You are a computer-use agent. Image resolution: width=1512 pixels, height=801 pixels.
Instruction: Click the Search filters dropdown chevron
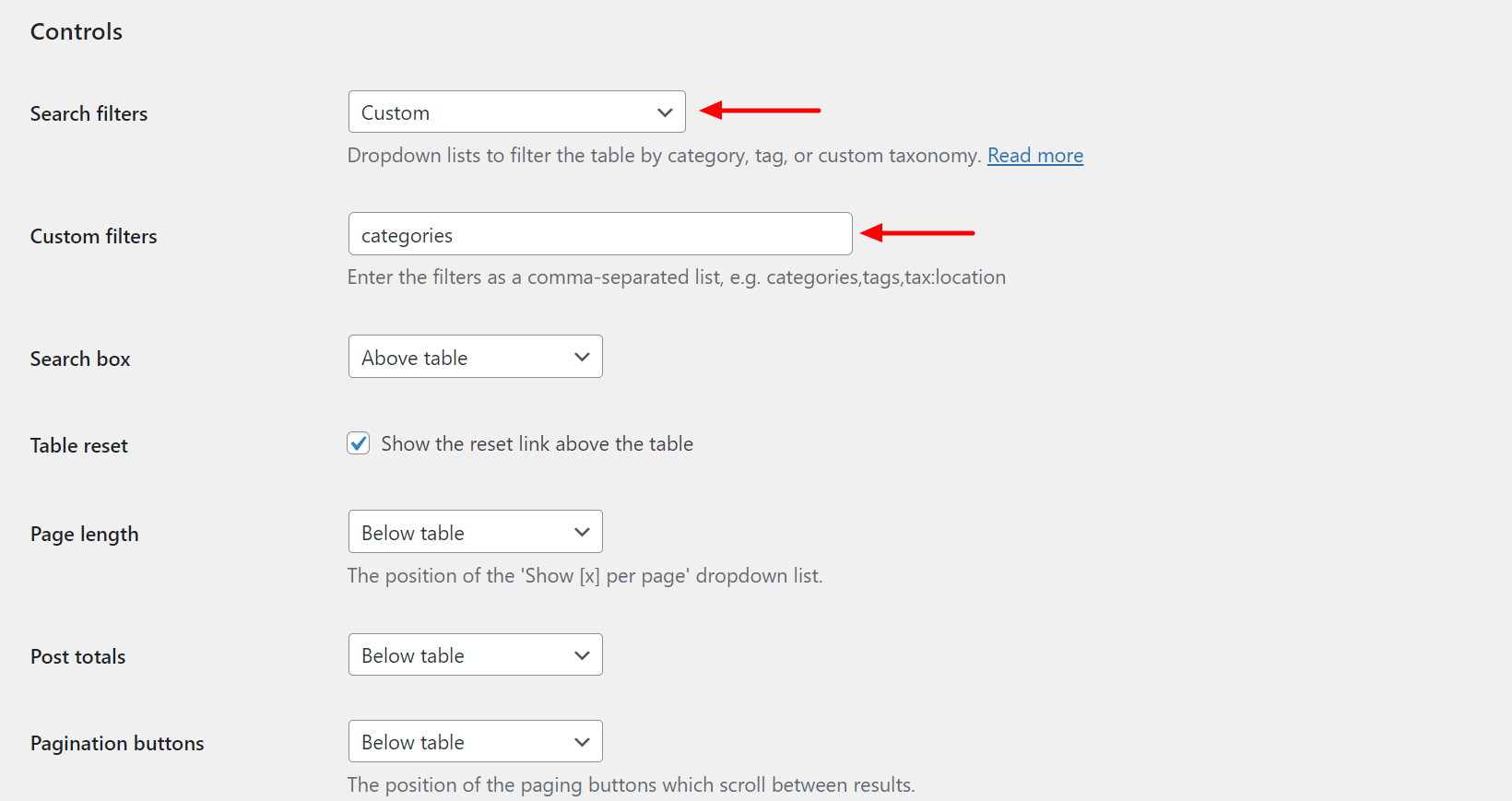coord(665,112)
